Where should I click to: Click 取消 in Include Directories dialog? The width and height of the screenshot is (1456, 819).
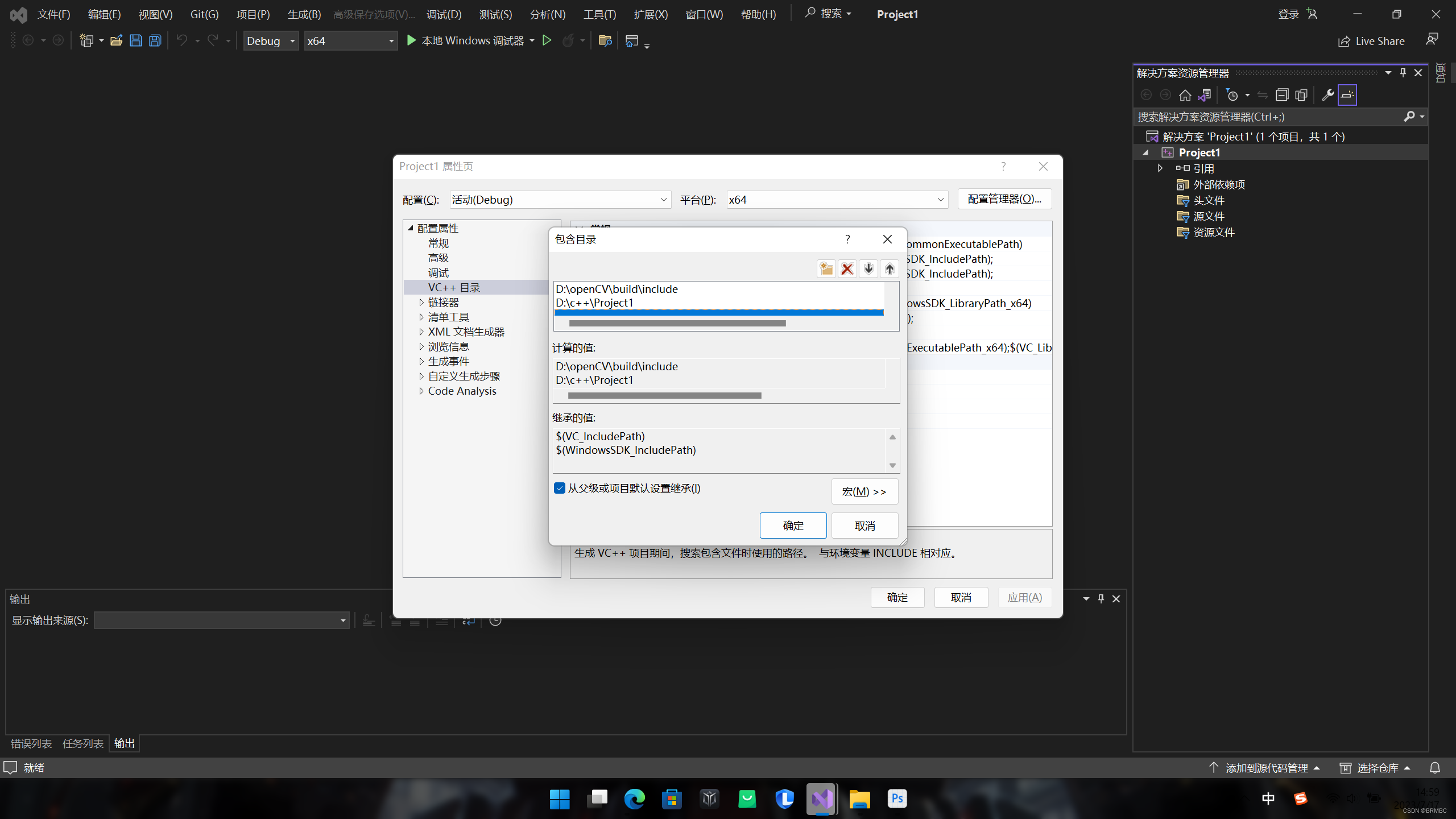tap(864, 526)
